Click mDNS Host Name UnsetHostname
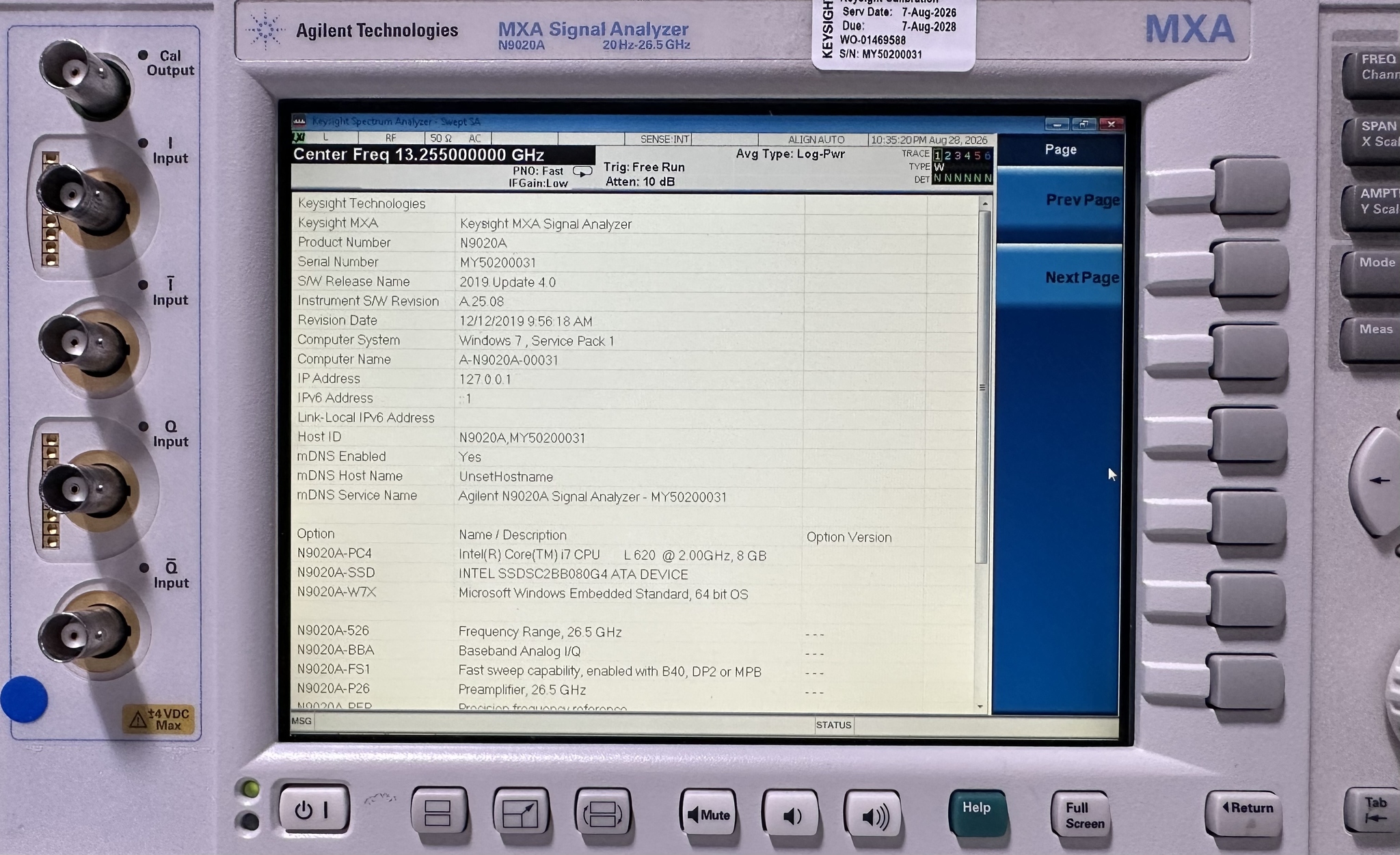Viewport: 1400px width, 855px height. coord(505,476)
